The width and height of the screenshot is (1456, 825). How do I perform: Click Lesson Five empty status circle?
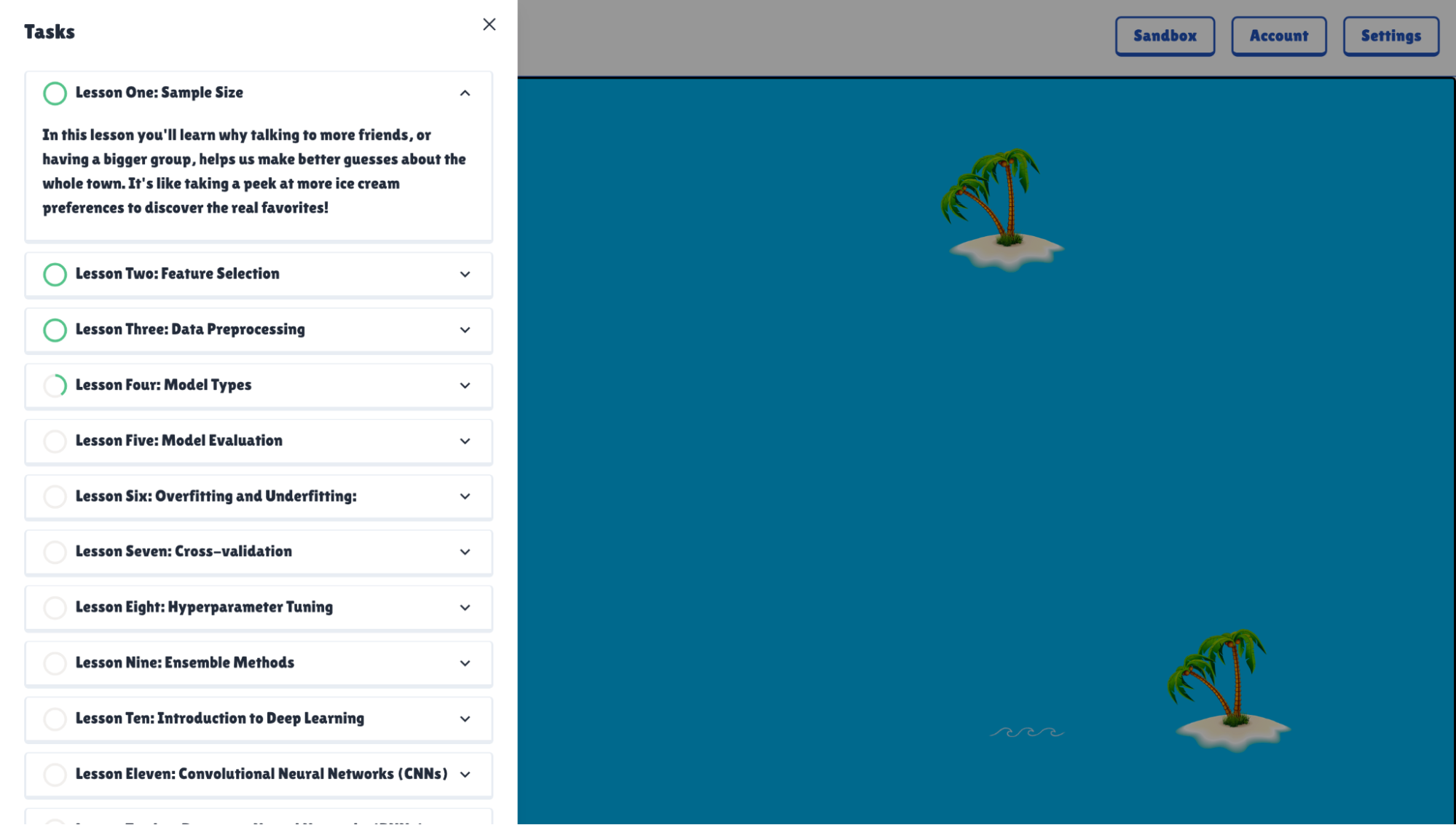pyautogui.click(x=55, y=441)
